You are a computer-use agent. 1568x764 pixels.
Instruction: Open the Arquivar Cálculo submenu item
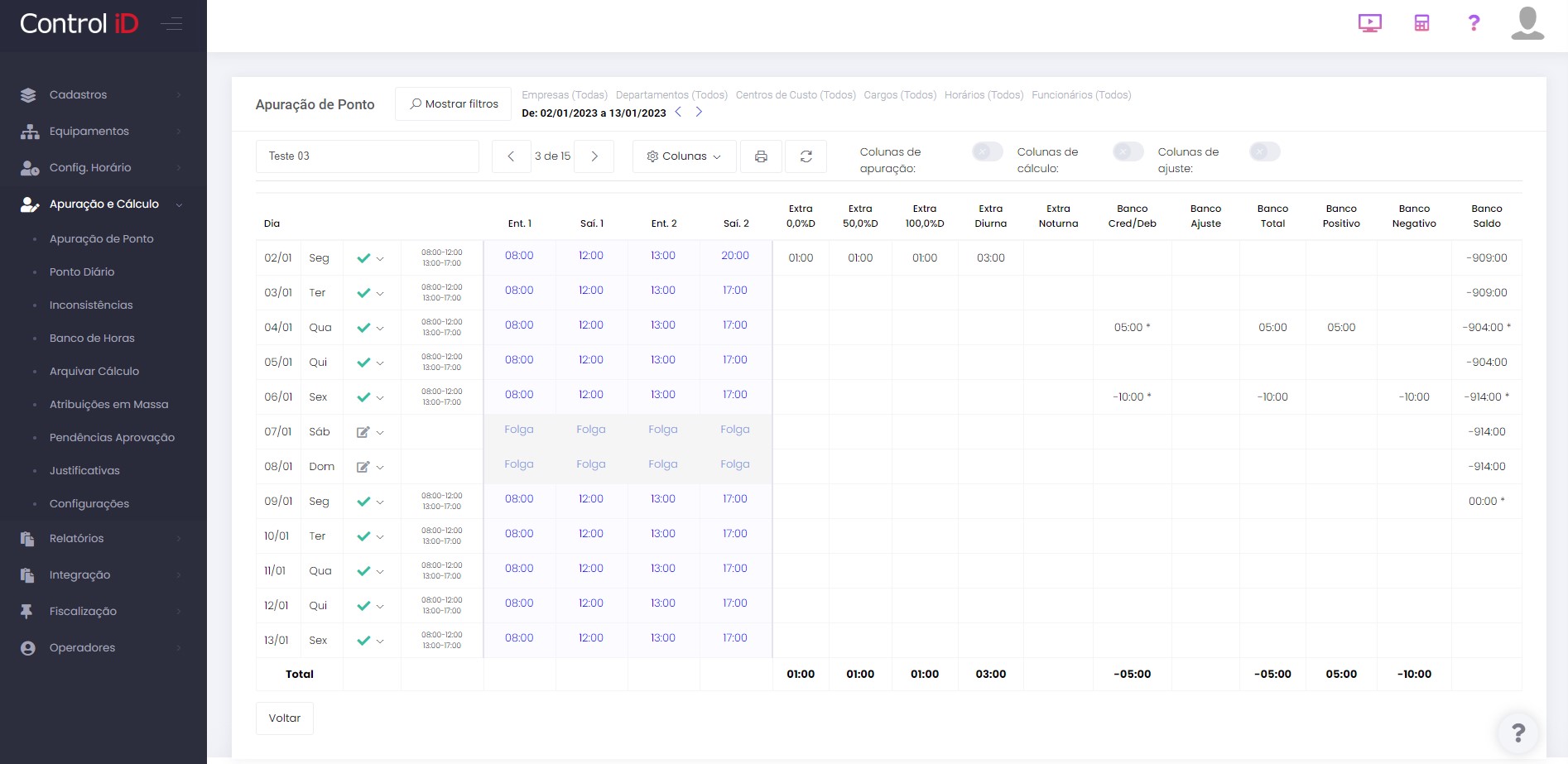[94, 372]
